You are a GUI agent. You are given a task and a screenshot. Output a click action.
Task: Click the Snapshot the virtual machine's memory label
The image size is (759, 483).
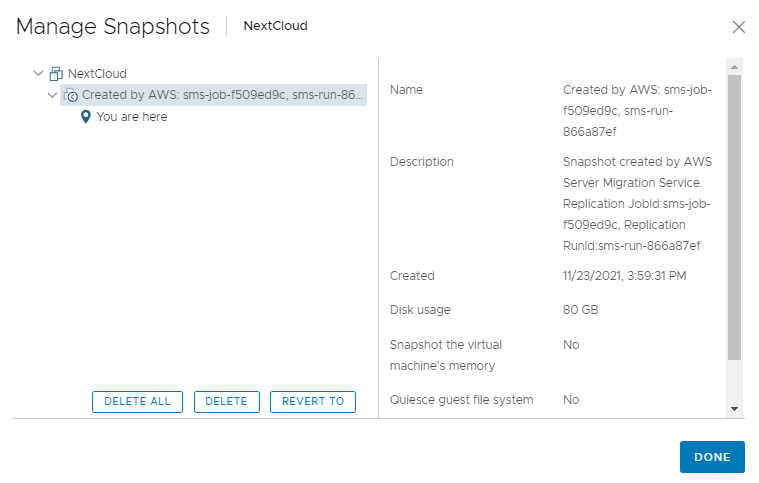tap(446, 355)
